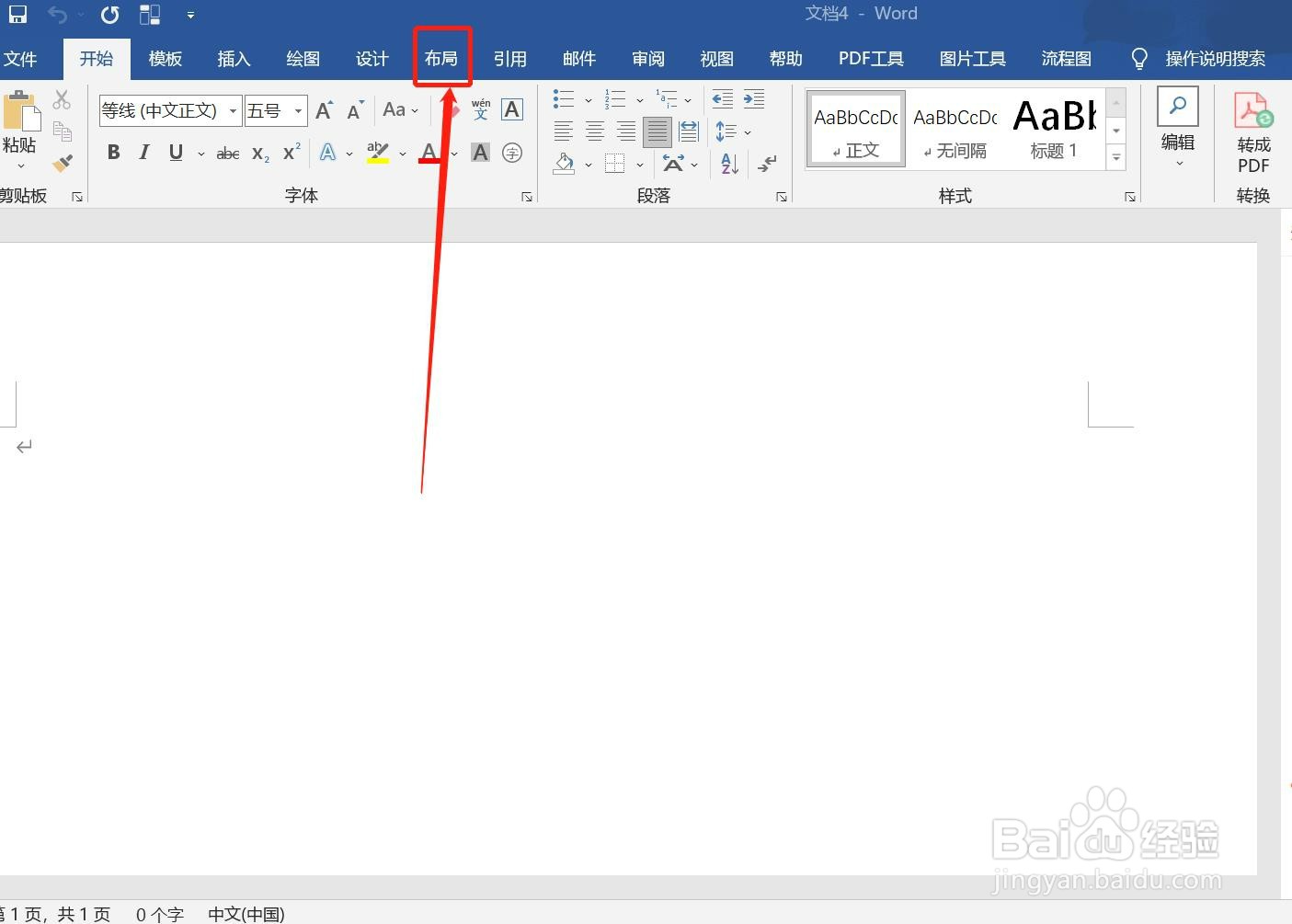Toggle underline formatting
1292x924 pixels.
176,153
